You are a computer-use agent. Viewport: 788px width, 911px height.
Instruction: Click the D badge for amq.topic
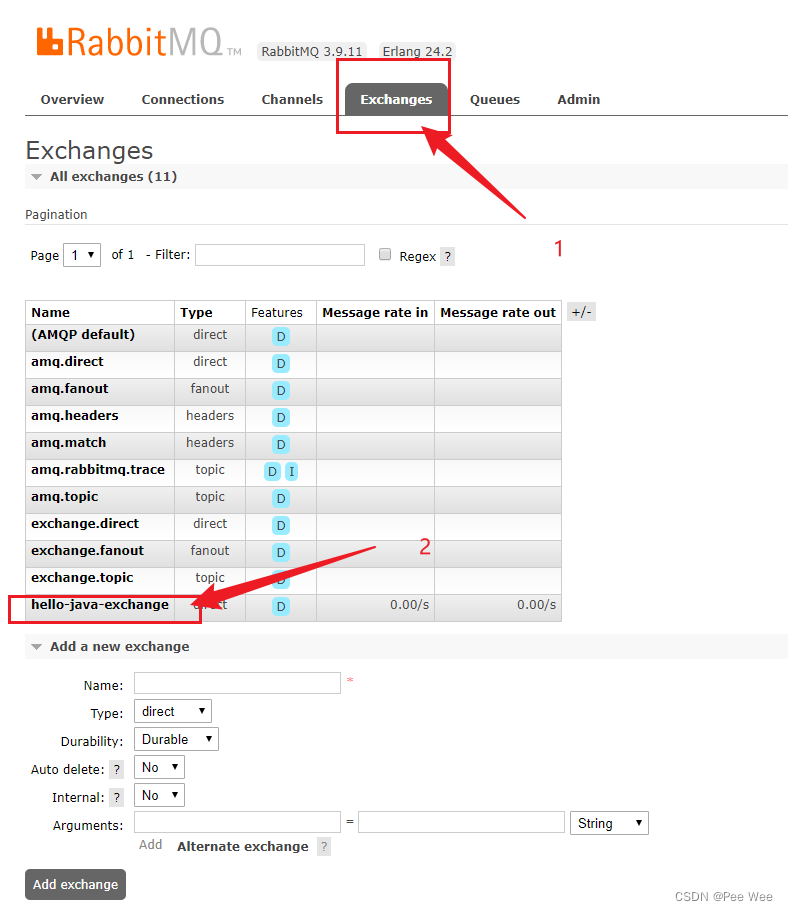point(281,498)
